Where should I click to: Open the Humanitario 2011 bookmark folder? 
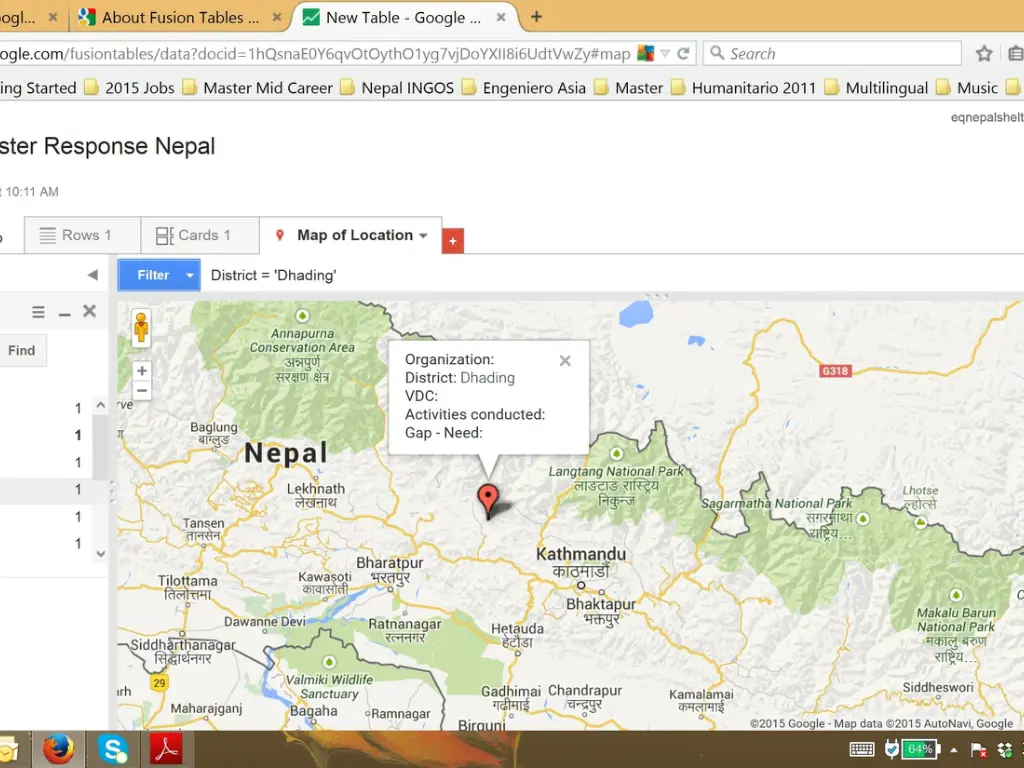[744, 88]
